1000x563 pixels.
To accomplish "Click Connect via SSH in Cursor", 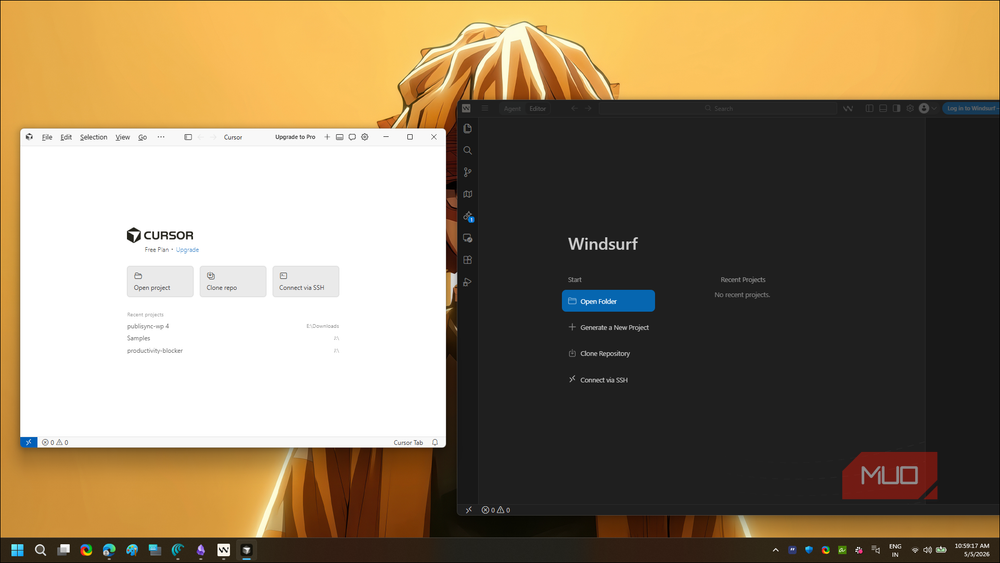I will tap(305, 281).
